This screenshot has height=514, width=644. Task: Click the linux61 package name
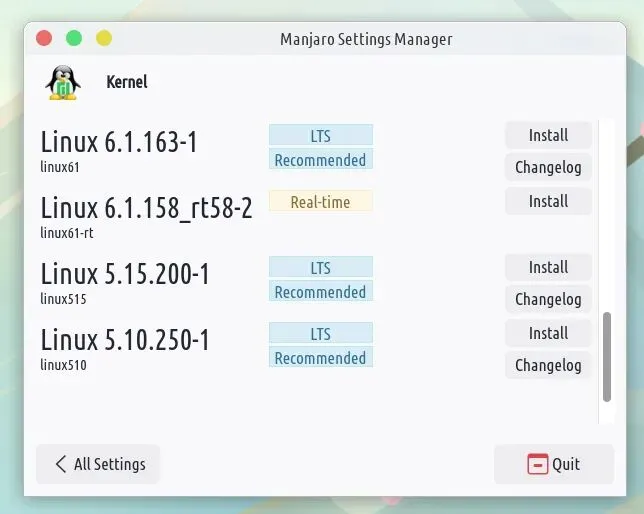point(60,167)
